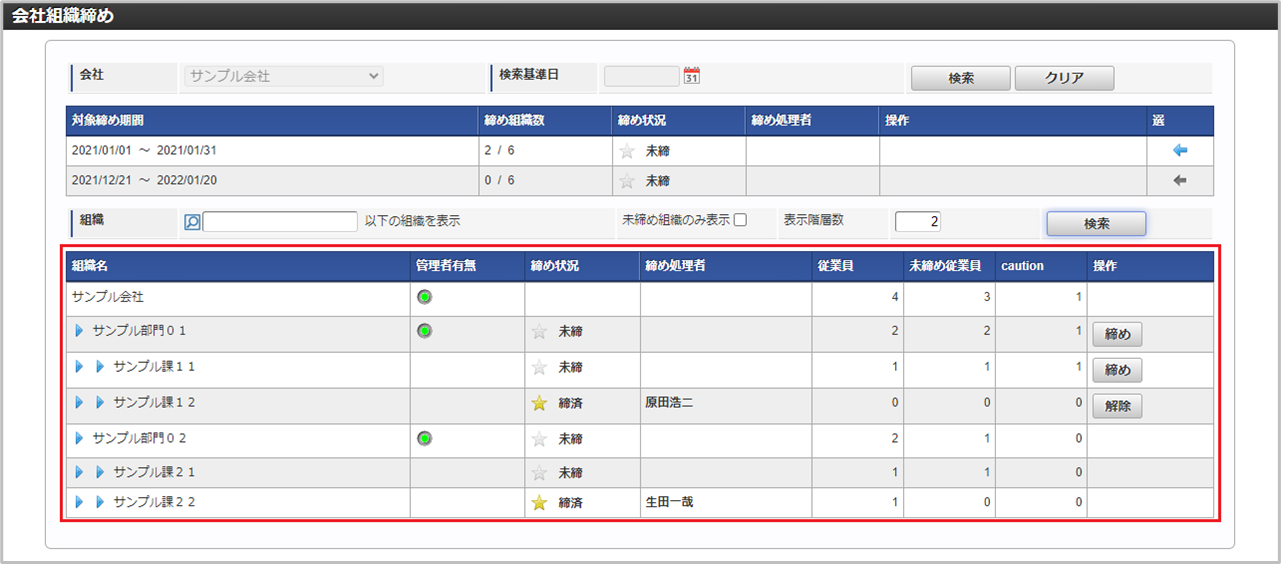Click the gray star for サンプル部門０１

pos(539,331)
